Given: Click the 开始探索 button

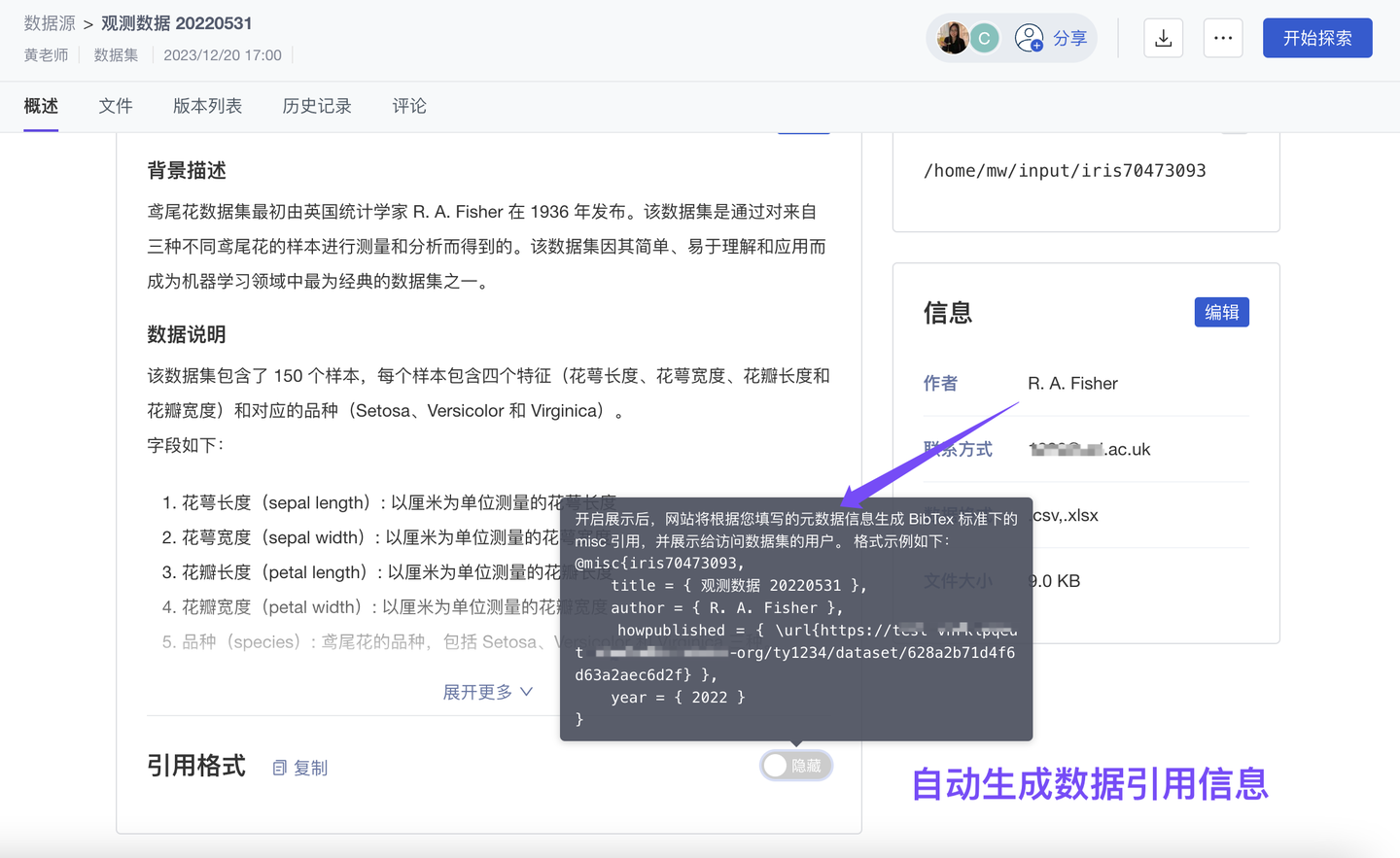Looking at the screenshot, I should click(1317, 38).
